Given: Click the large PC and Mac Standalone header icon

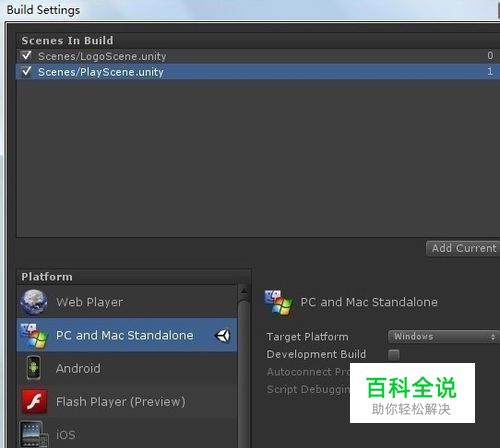Looking at the screenshot, I should [x=278, y=303].
